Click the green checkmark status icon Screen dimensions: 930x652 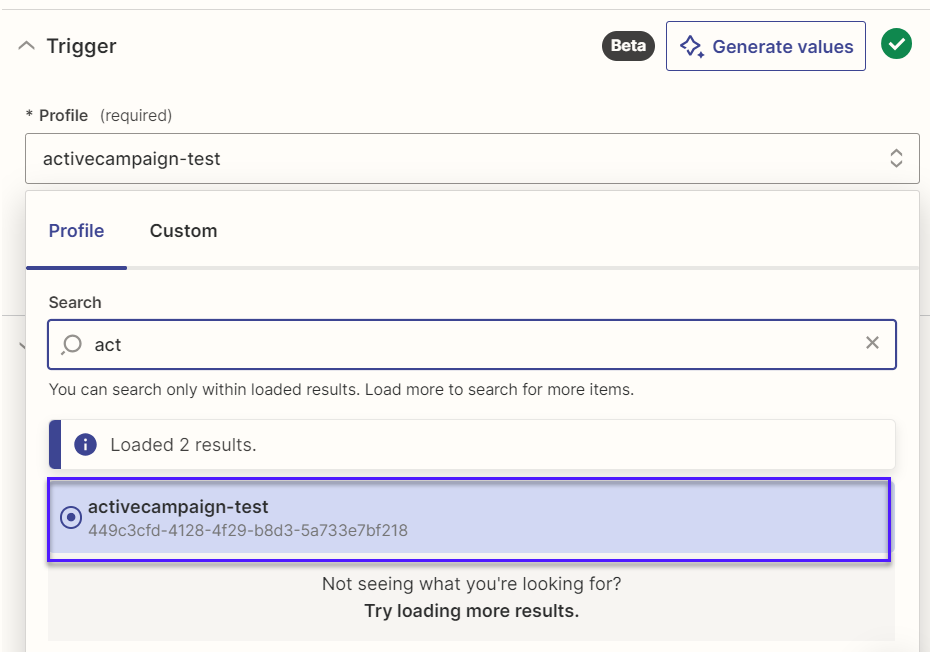[896, 44]
